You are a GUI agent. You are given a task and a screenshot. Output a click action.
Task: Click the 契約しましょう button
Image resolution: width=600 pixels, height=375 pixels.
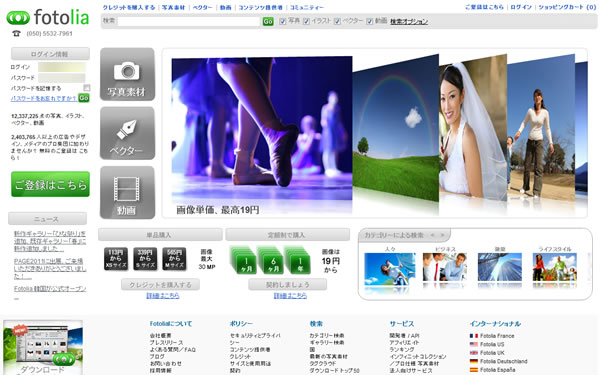pos(288,284)
